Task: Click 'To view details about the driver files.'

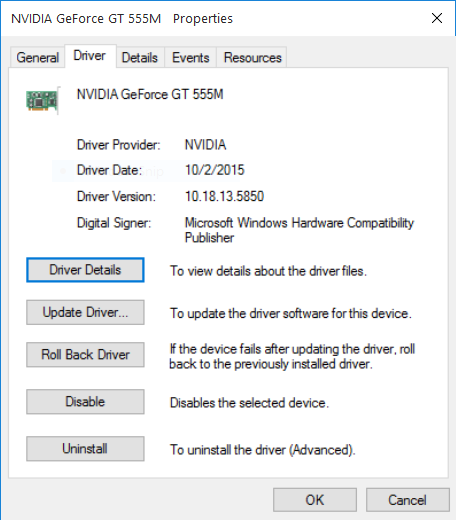Action: pos(269,271)
